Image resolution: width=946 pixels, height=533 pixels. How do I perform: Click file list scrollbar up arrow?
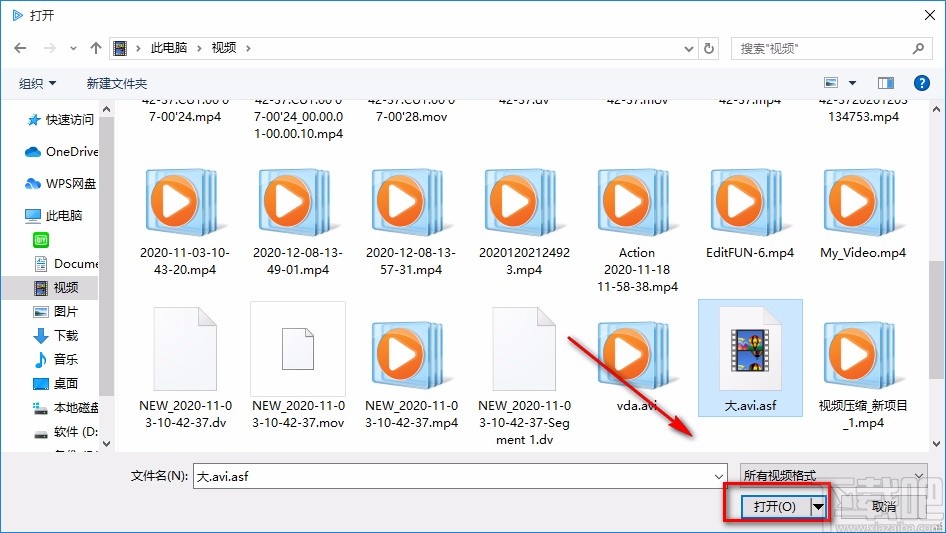coord(936,110)
